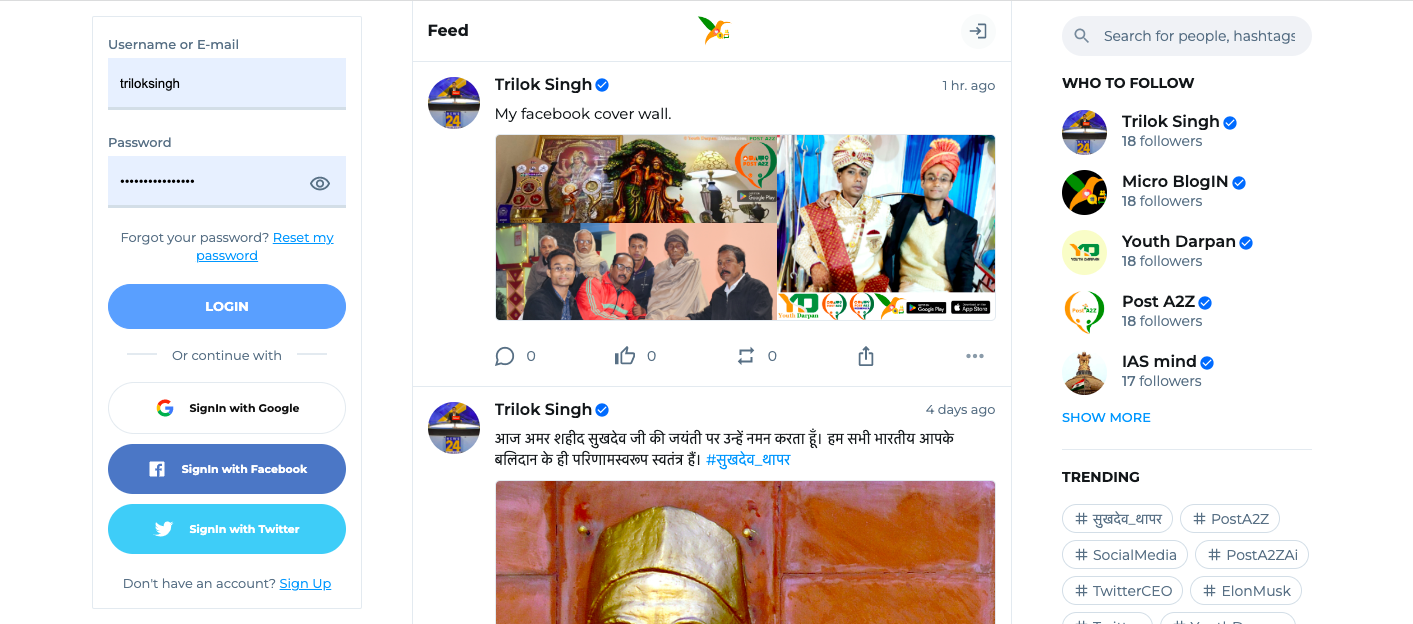Viewport: 1413px width, 624px height.
Task: Expand Who to Follow with Show More
Action: point(1106,417)
